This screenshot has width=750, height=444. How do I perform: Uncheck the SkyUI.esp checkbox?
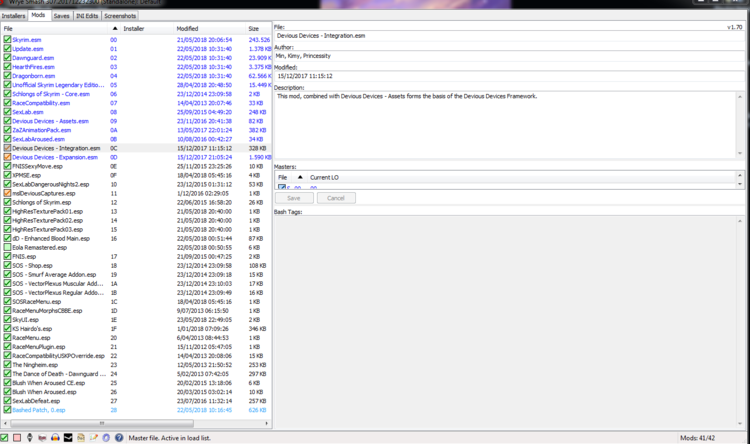click(7, 320)
